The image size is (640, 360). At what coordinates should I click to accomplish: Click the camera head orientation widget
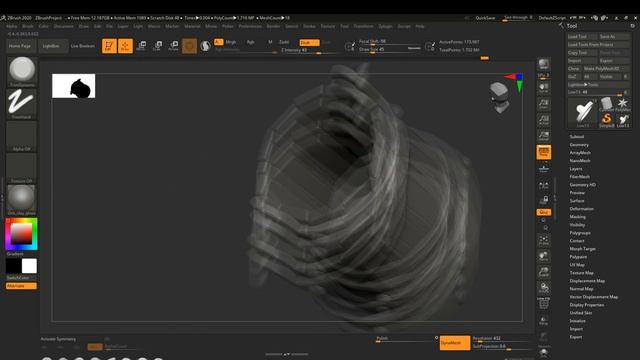[x=499, y=97]
